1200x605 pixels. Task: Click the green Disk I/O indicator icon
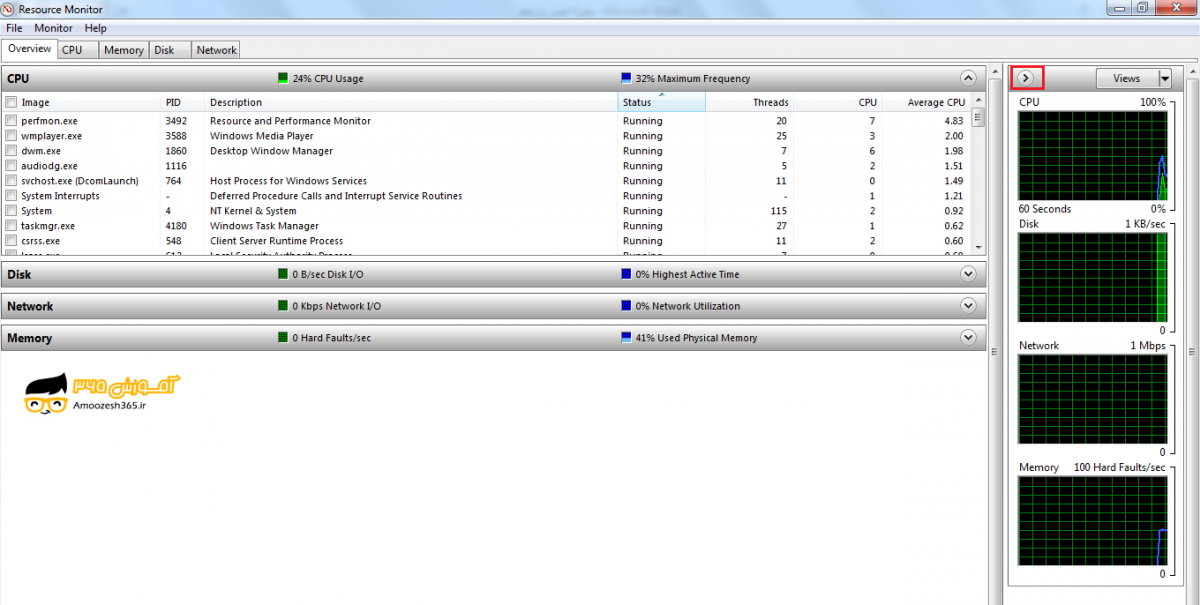point(282,274)
